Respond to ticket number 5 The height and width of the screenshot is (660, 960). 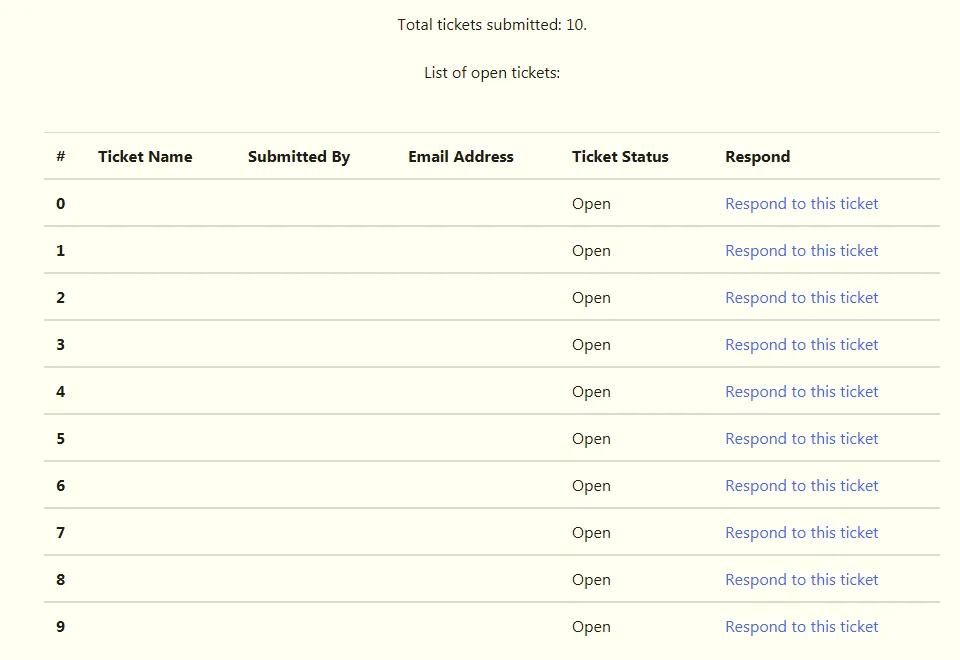click(x=801, y=438)
